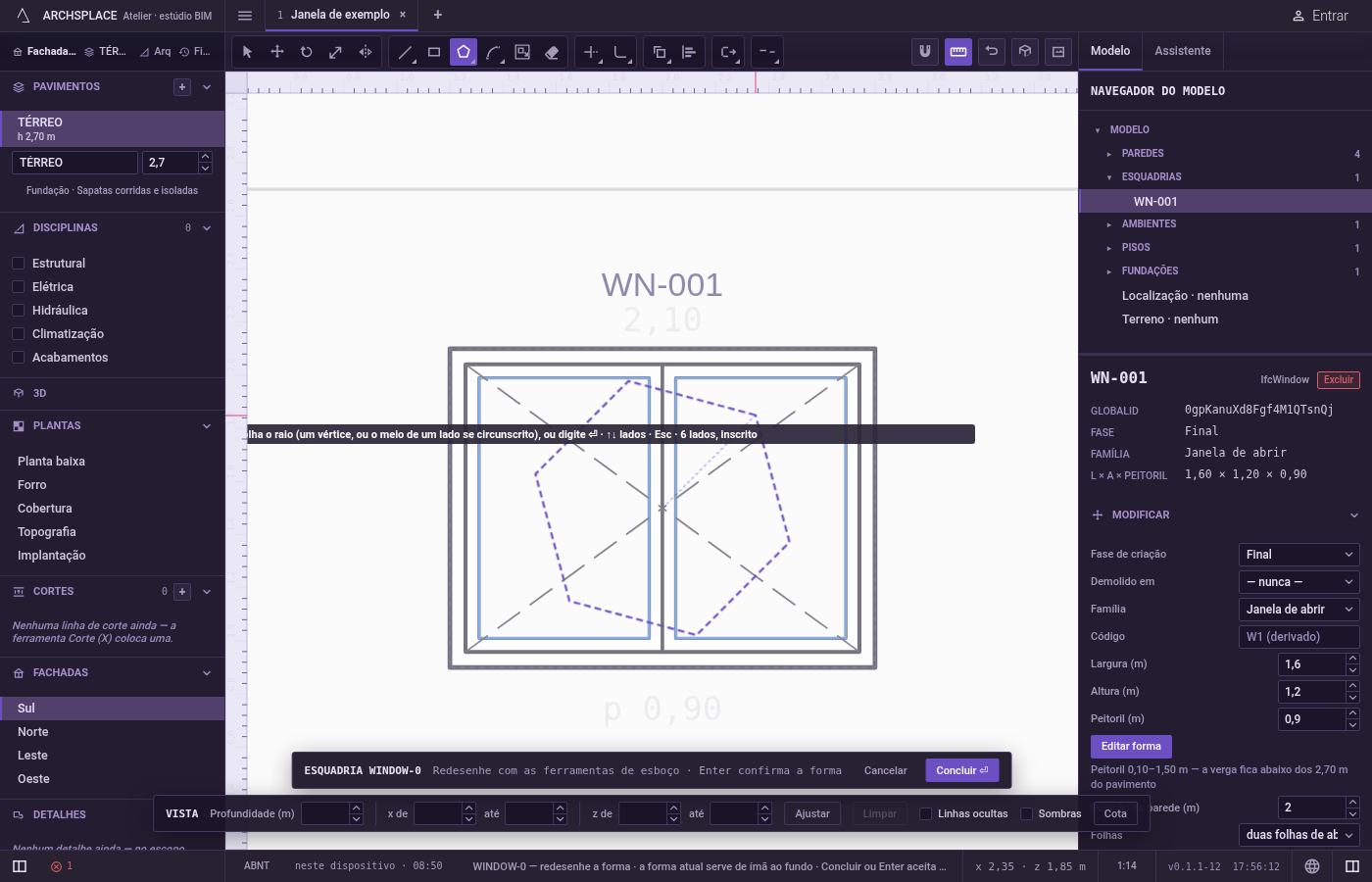1372x882 pixels.
Task: Choose the rotate tool
Action: click(x=307, y=52)
